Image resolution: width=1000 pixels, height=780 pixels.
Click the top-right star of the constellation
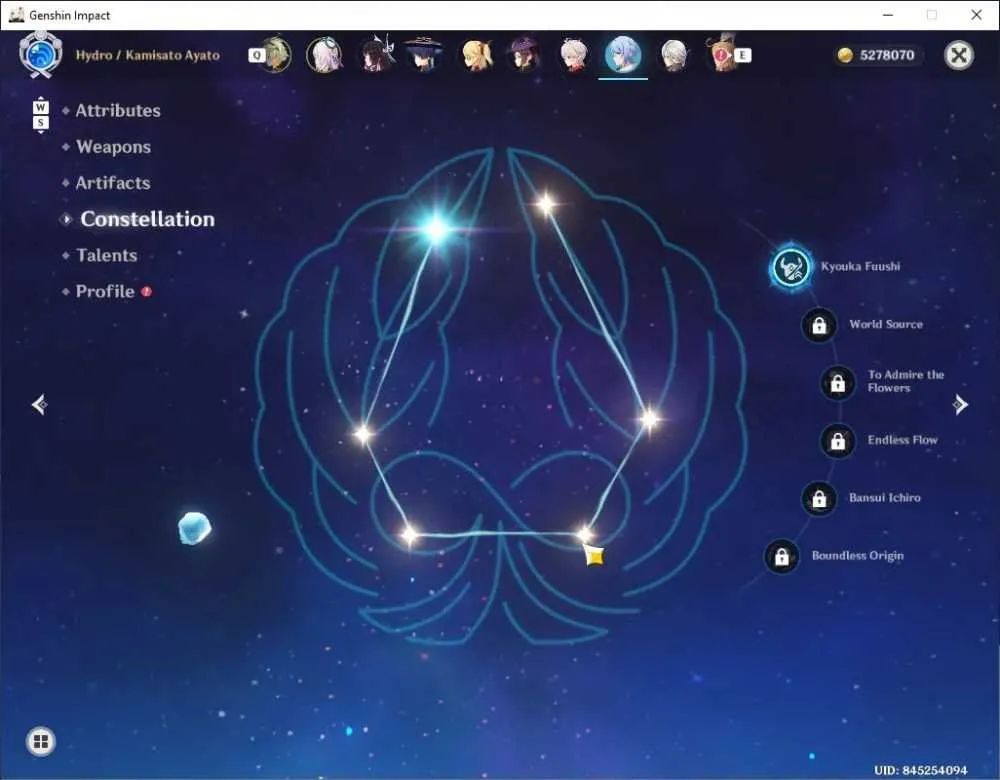[x=546, y=204]
